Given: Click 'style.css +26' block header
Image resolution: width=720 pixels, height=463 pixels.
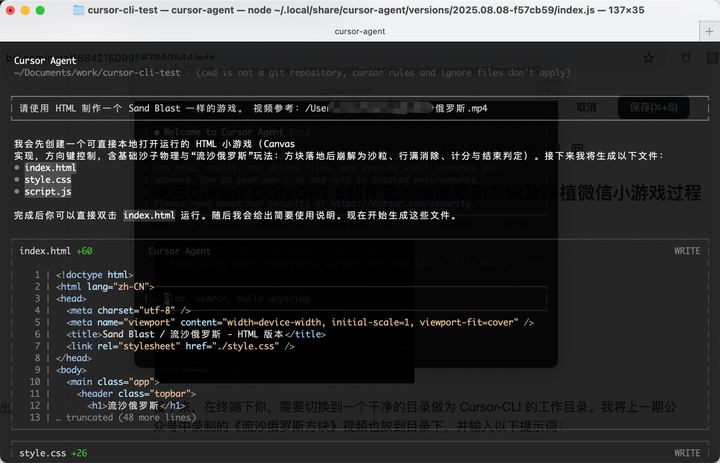Looking at the screenshot, I should 53,453.
